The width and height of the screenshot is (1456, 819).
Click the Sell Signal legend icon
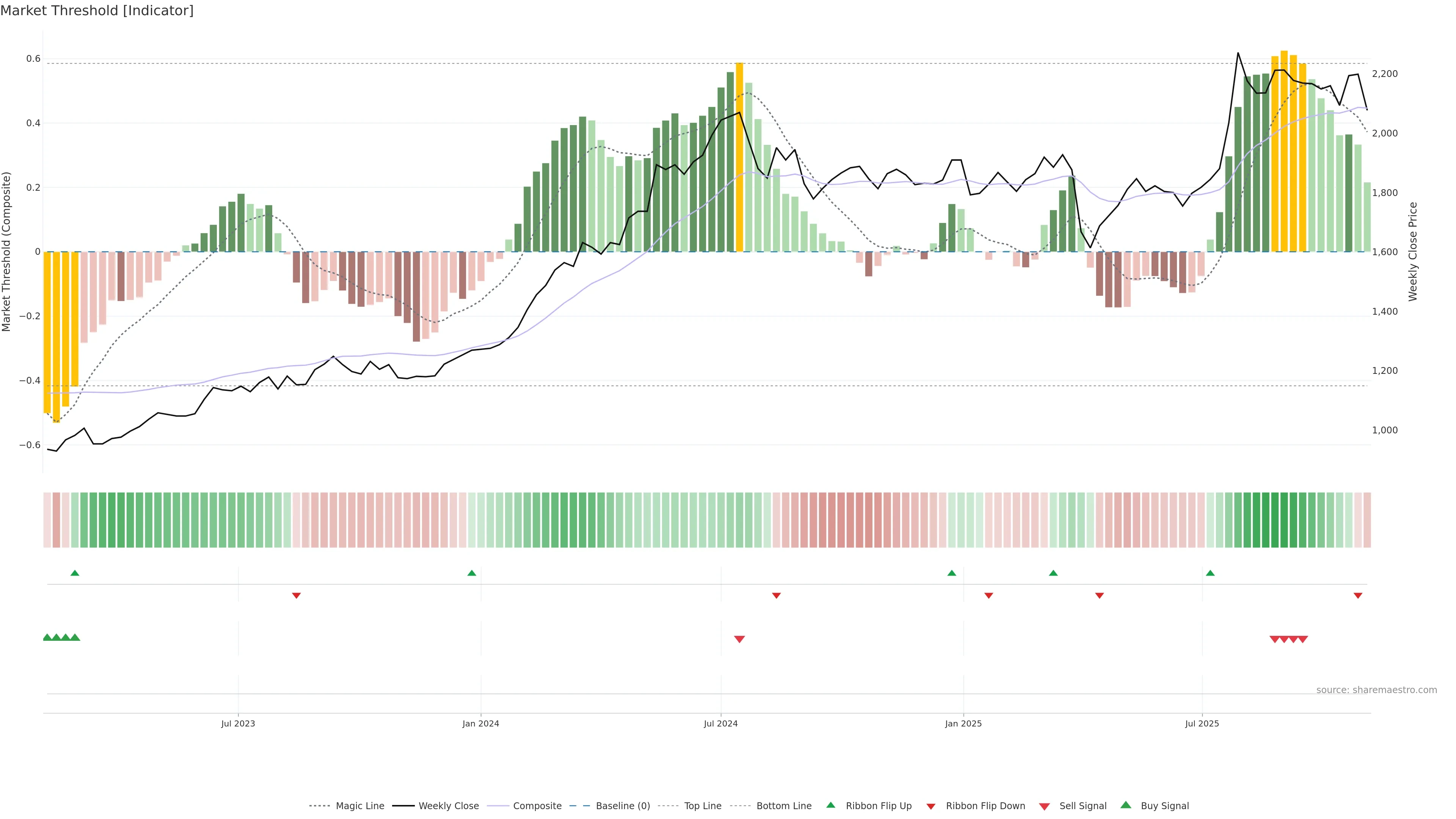(1045, 806)
